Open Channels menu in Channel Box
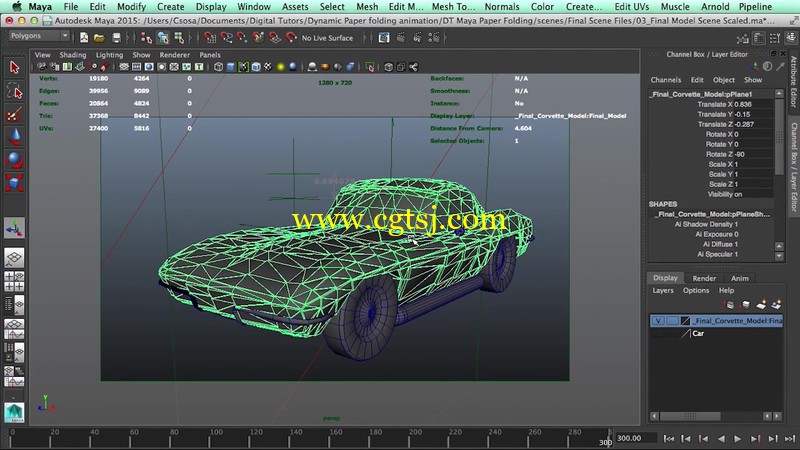The height and width of the screenshot is (450, 800). coord(665,80)
